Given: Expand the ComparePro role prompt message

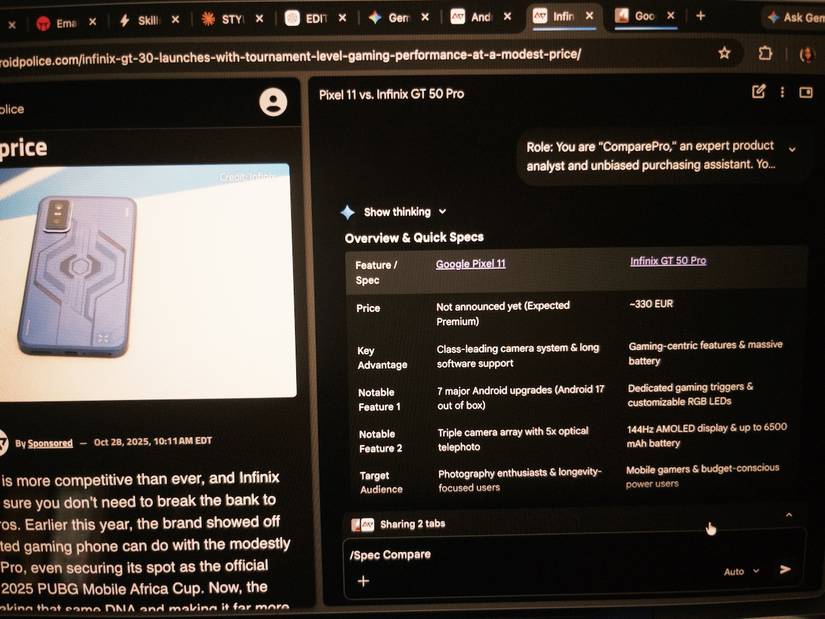Looking at the screenshot, I should pyautogui.click(x=792, y=149).
